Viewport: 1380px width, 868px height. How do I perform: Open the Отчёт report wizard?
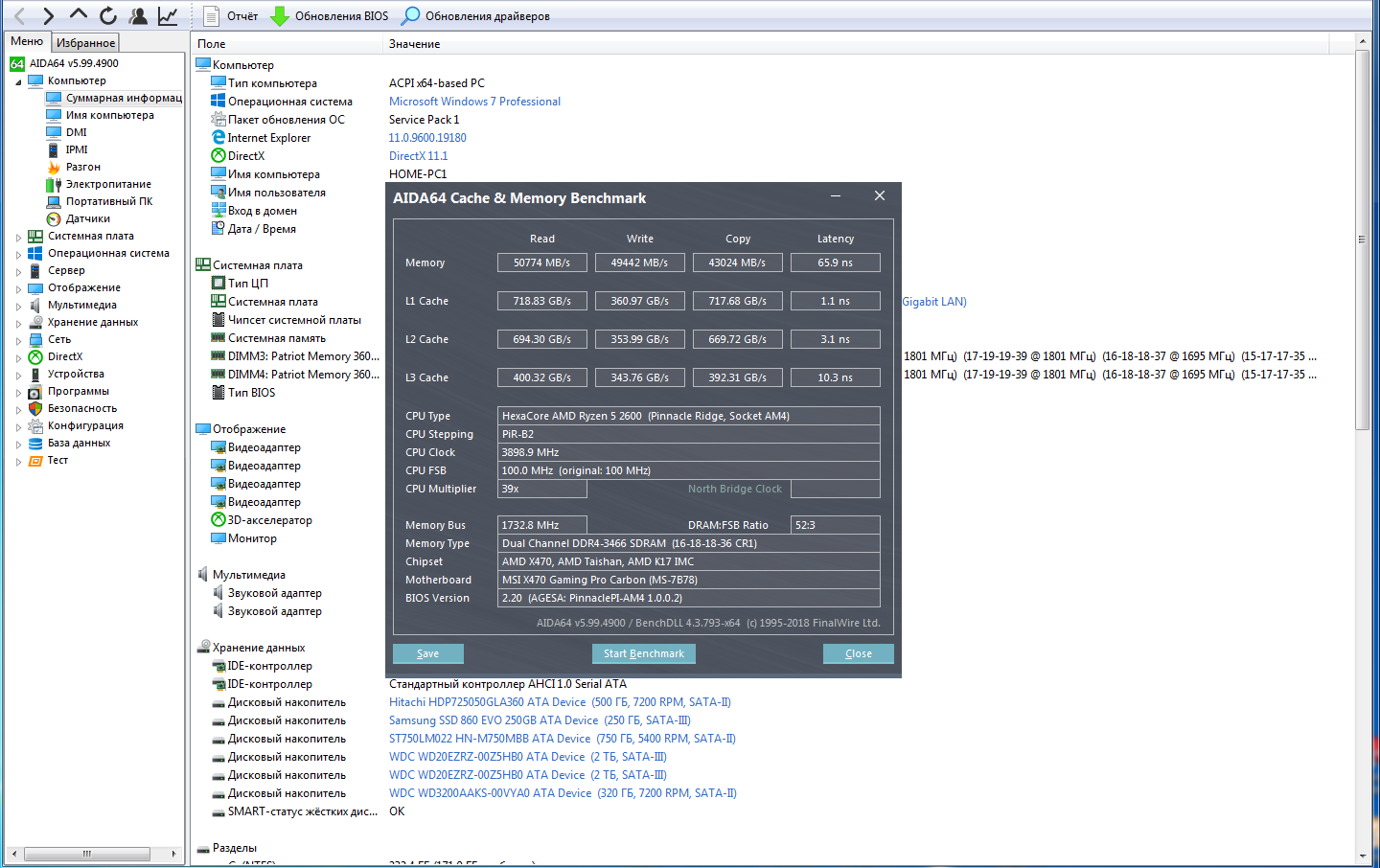pos(230,16)
